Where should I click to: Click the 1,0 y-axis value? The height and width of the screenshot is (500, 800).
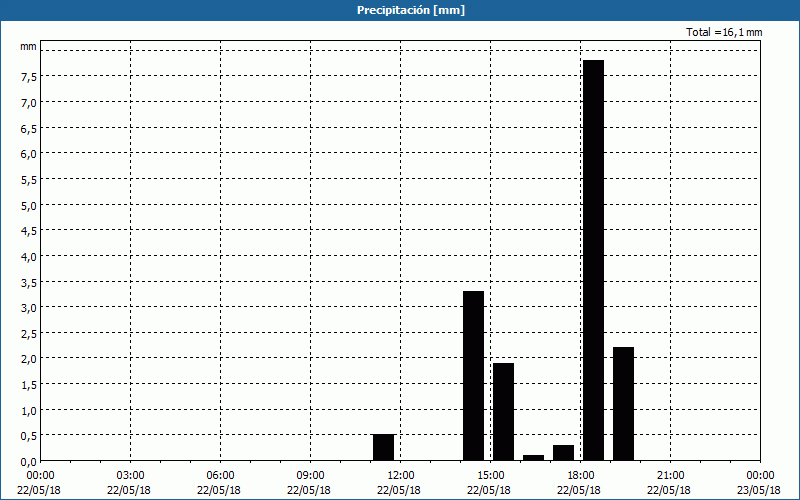point(29,410)
